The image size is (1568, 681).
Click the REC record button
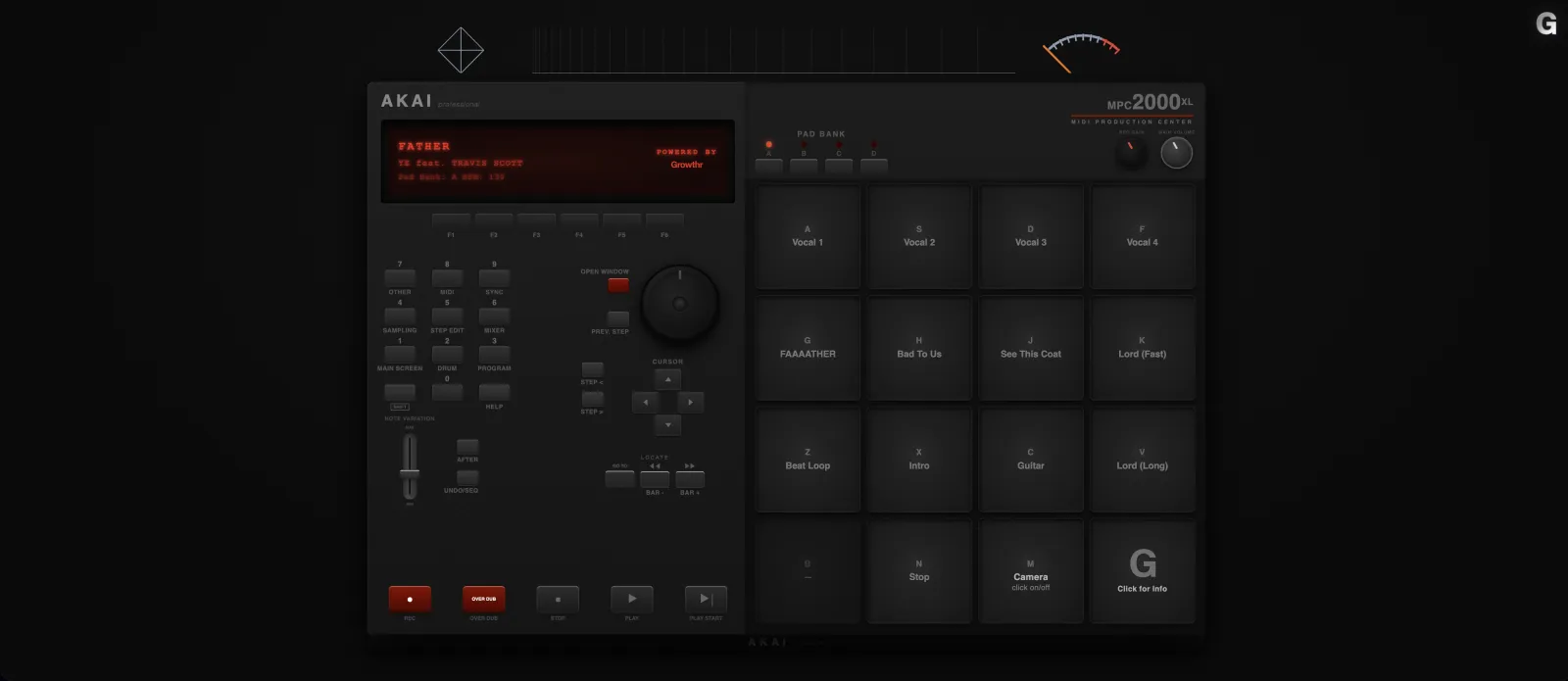[x=410, y=599]
